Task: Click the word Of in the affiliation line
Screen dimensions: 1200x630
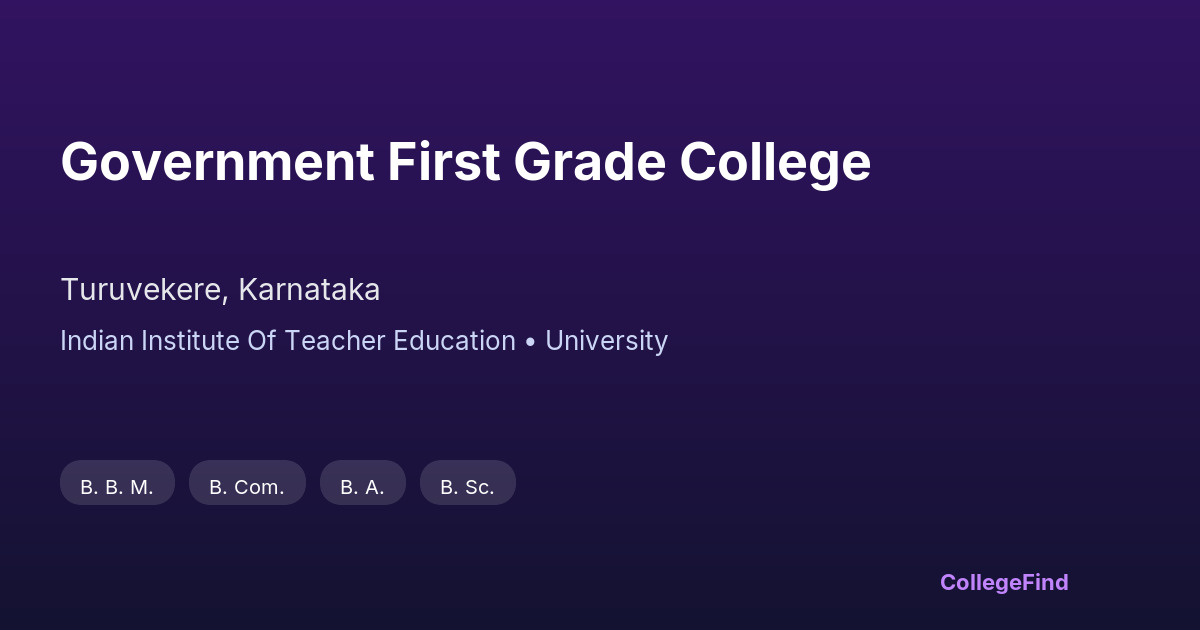Action: click(262, 341)
